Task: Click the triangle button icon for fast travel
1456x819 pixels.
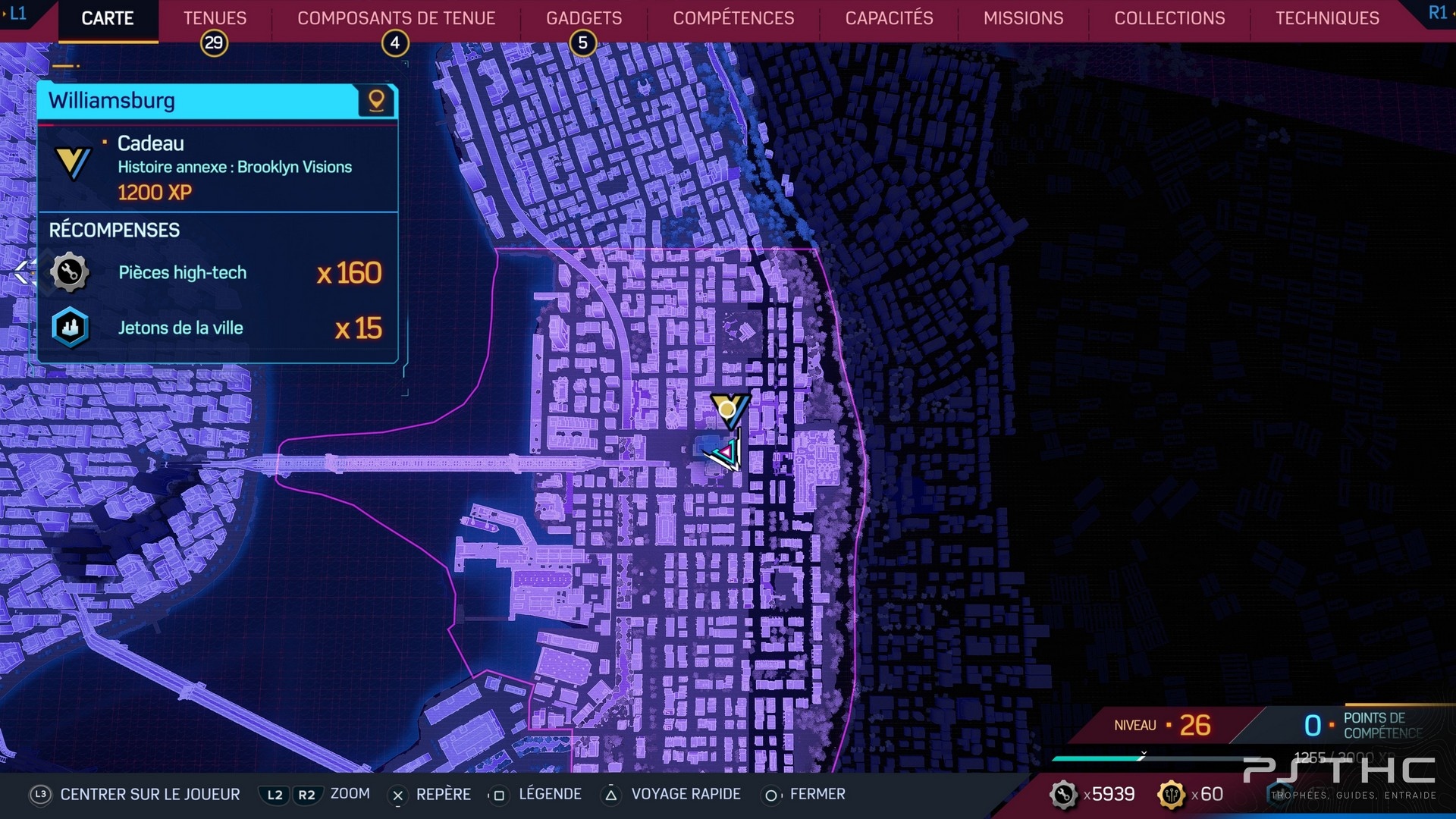Action: click(x=611, y=795)
